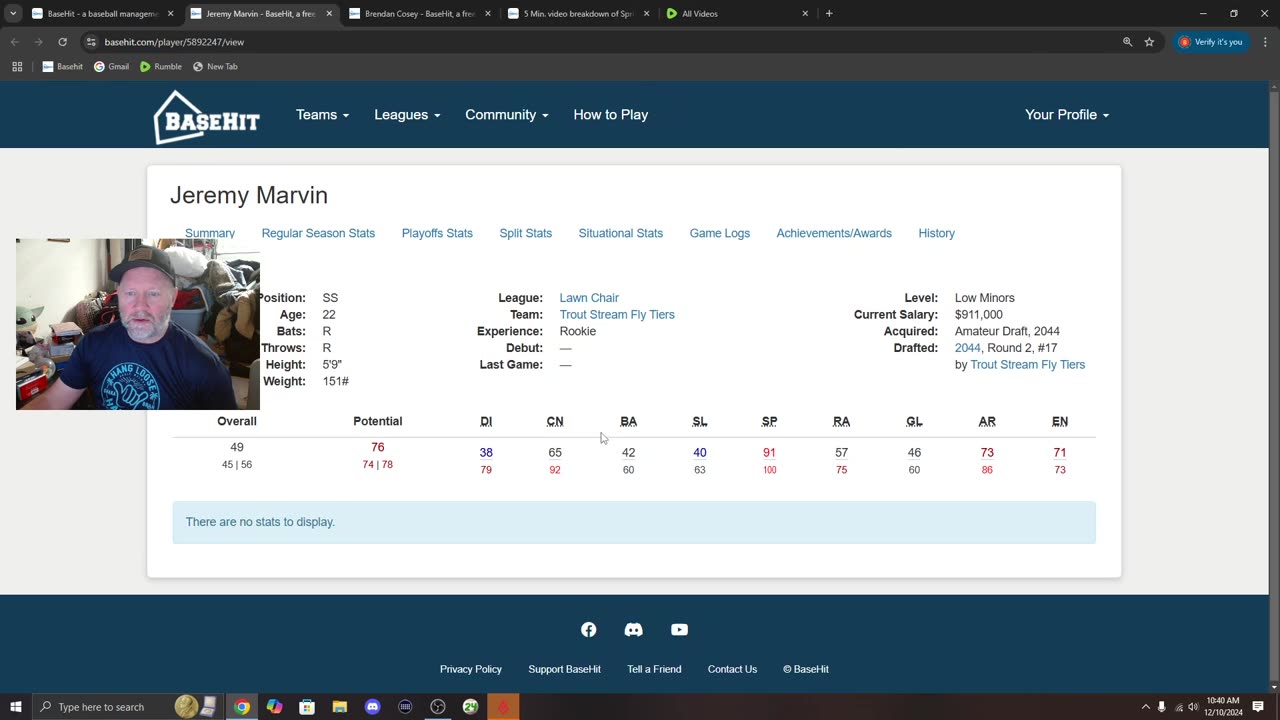
Task: Expand the Your Profile dropdown
Action: [1067, 115]
